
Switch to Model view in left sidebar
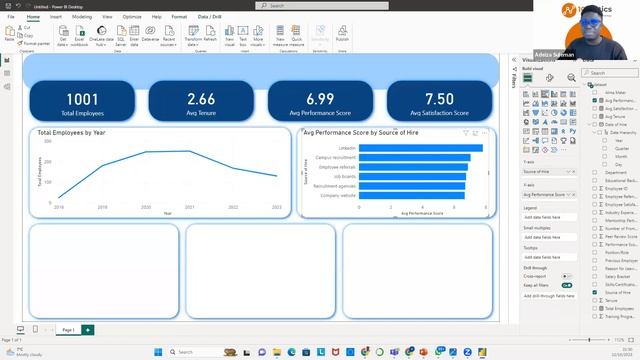click(7, 87)
